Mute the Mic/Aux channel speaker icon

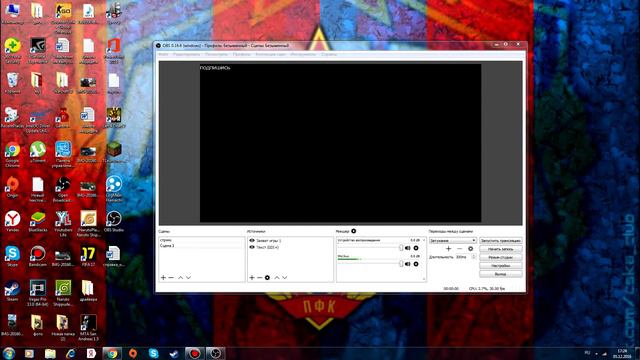tap(407, 264)
